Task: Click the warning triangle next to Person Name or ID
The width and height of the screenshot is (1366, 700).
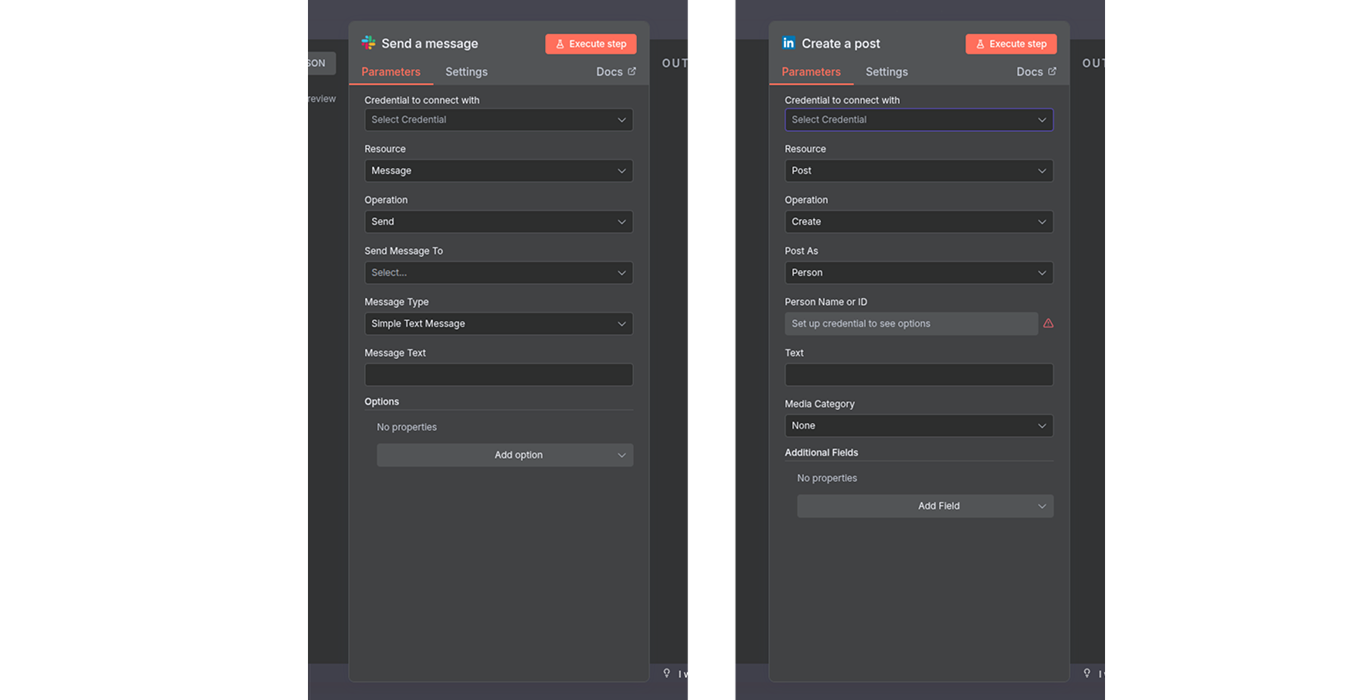Action: [1048, 322]
